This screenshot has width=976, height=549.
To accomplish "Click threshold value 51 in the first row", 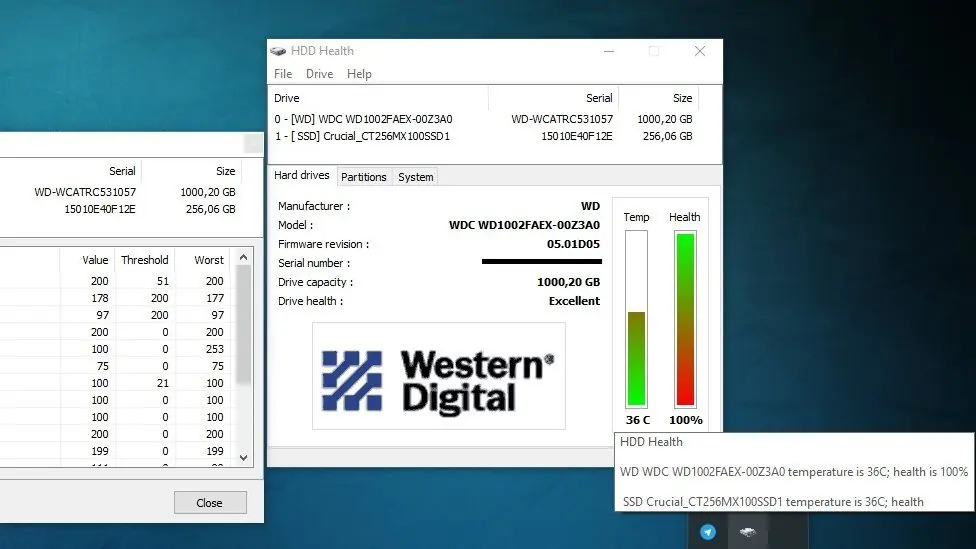I will 162,281.
